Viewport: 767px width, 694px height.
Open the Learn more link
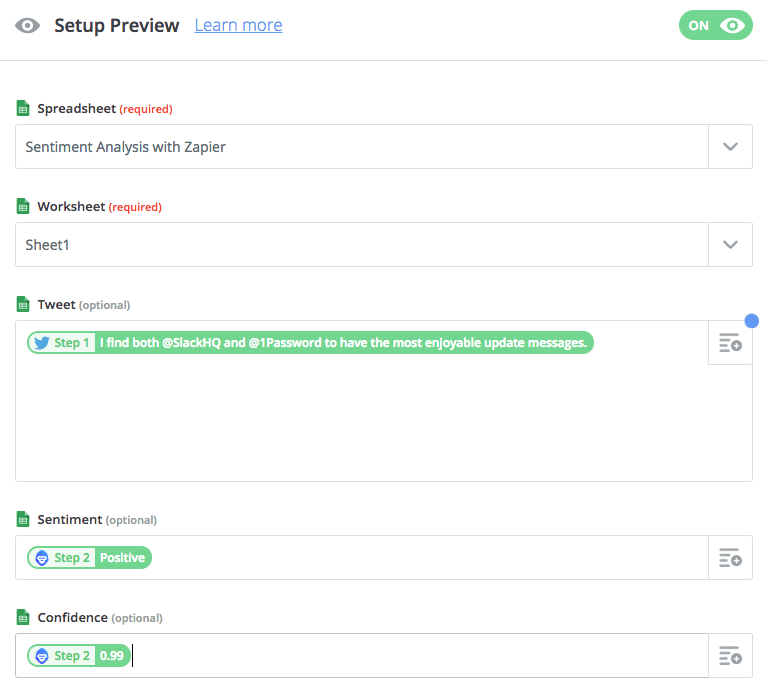(x=238, y=25)
